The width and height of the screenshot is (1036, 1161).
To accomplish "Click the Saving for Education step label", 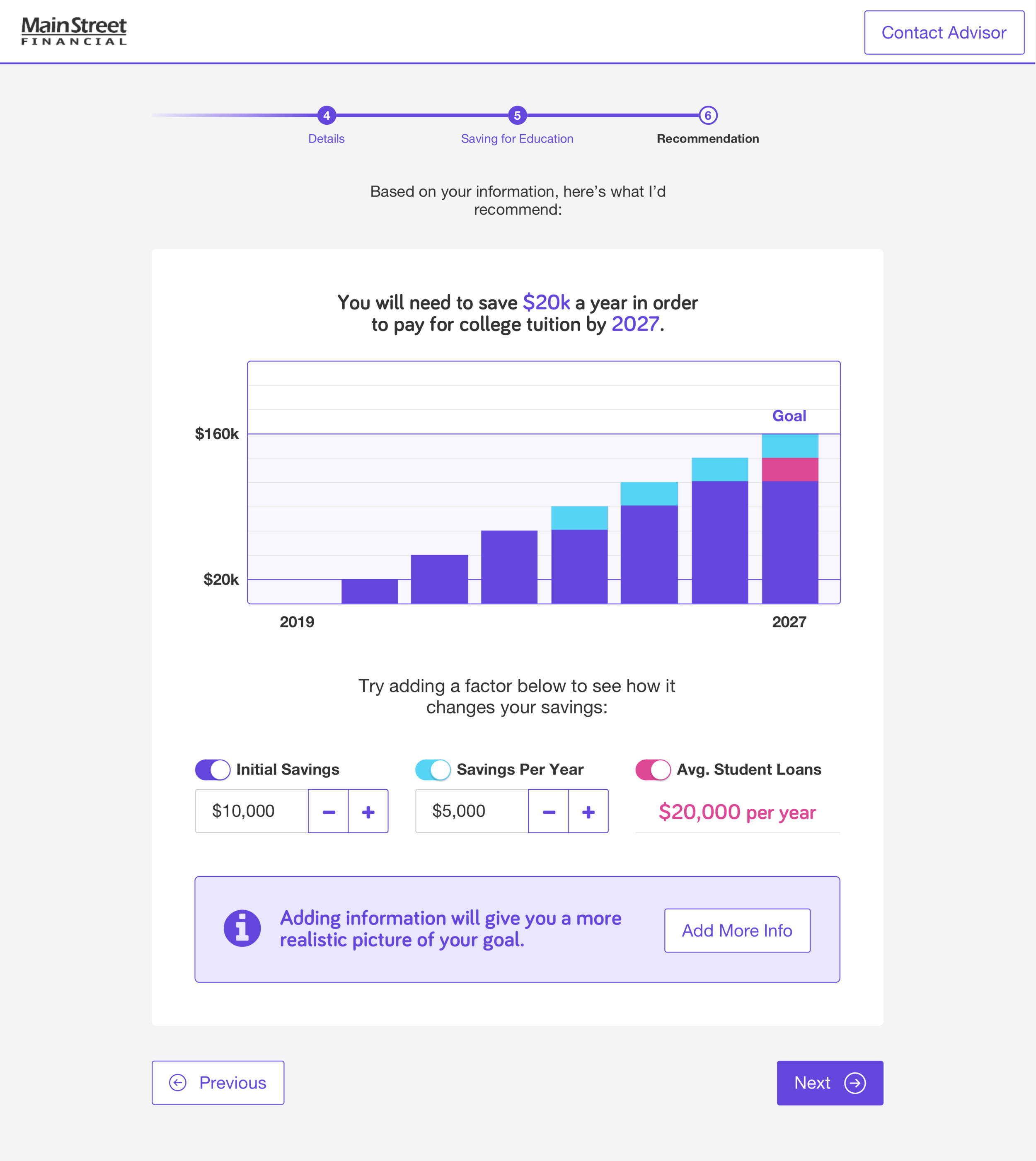I will point(517,139).
